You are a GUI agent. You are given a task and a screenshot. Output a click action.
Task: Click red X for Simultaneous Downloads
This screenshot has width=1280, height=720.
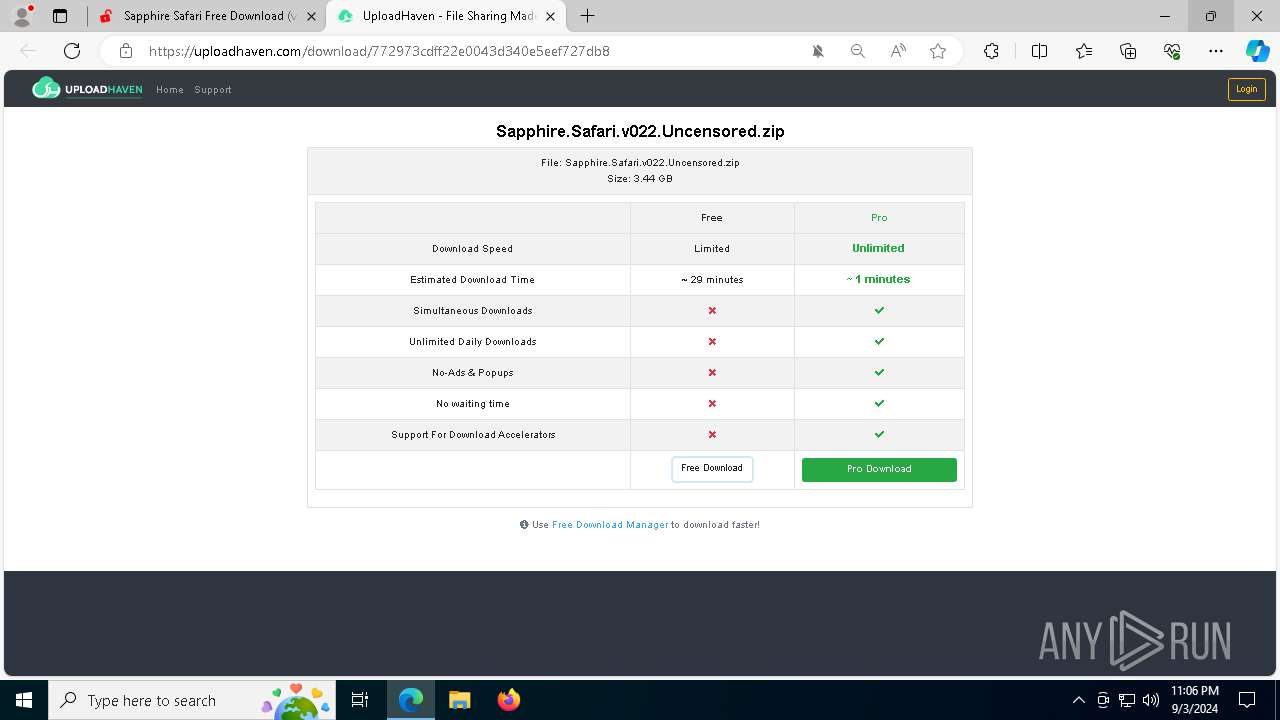pos(712,311)
